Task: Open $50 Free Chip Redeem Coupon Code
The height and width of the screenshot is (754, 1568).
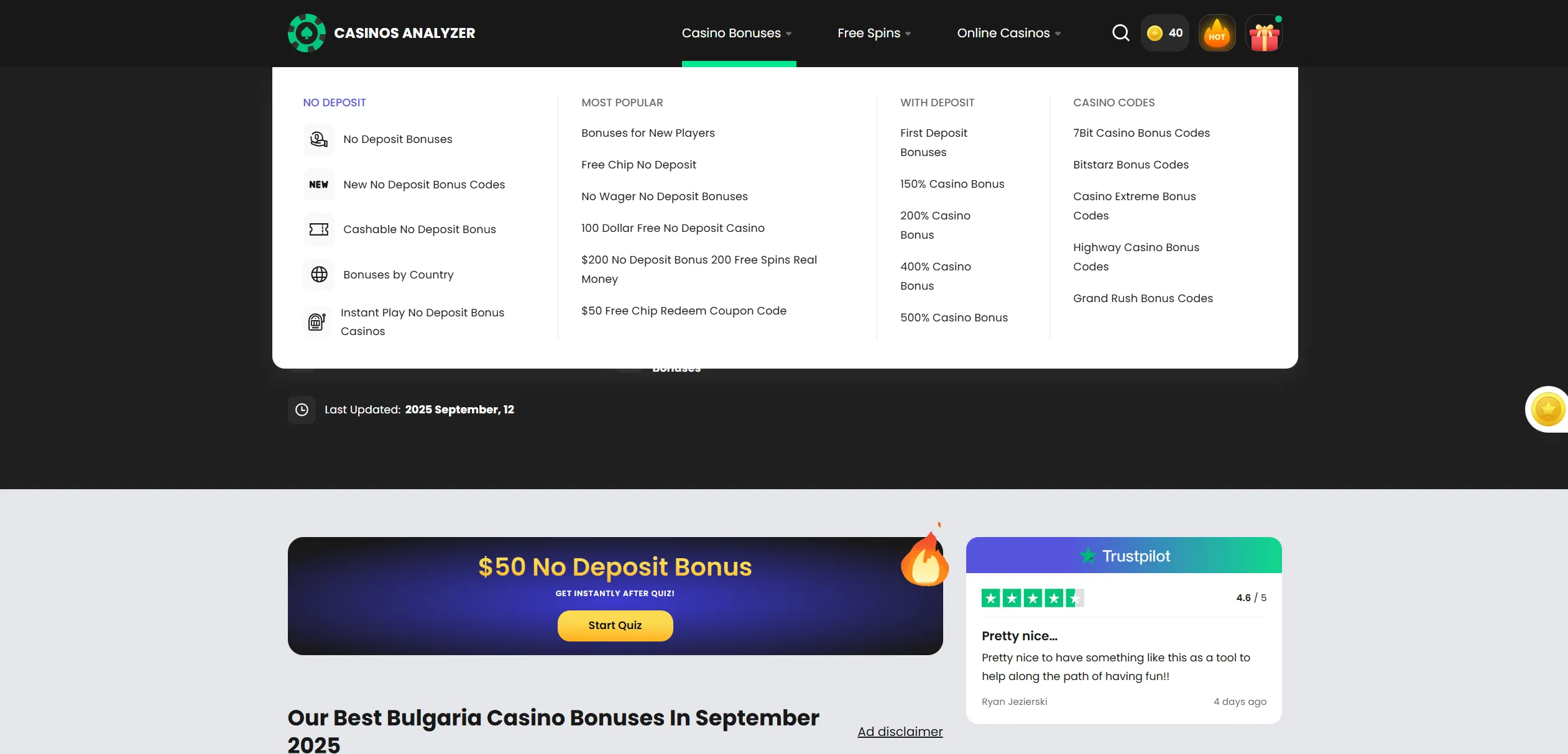Action: 683,311
